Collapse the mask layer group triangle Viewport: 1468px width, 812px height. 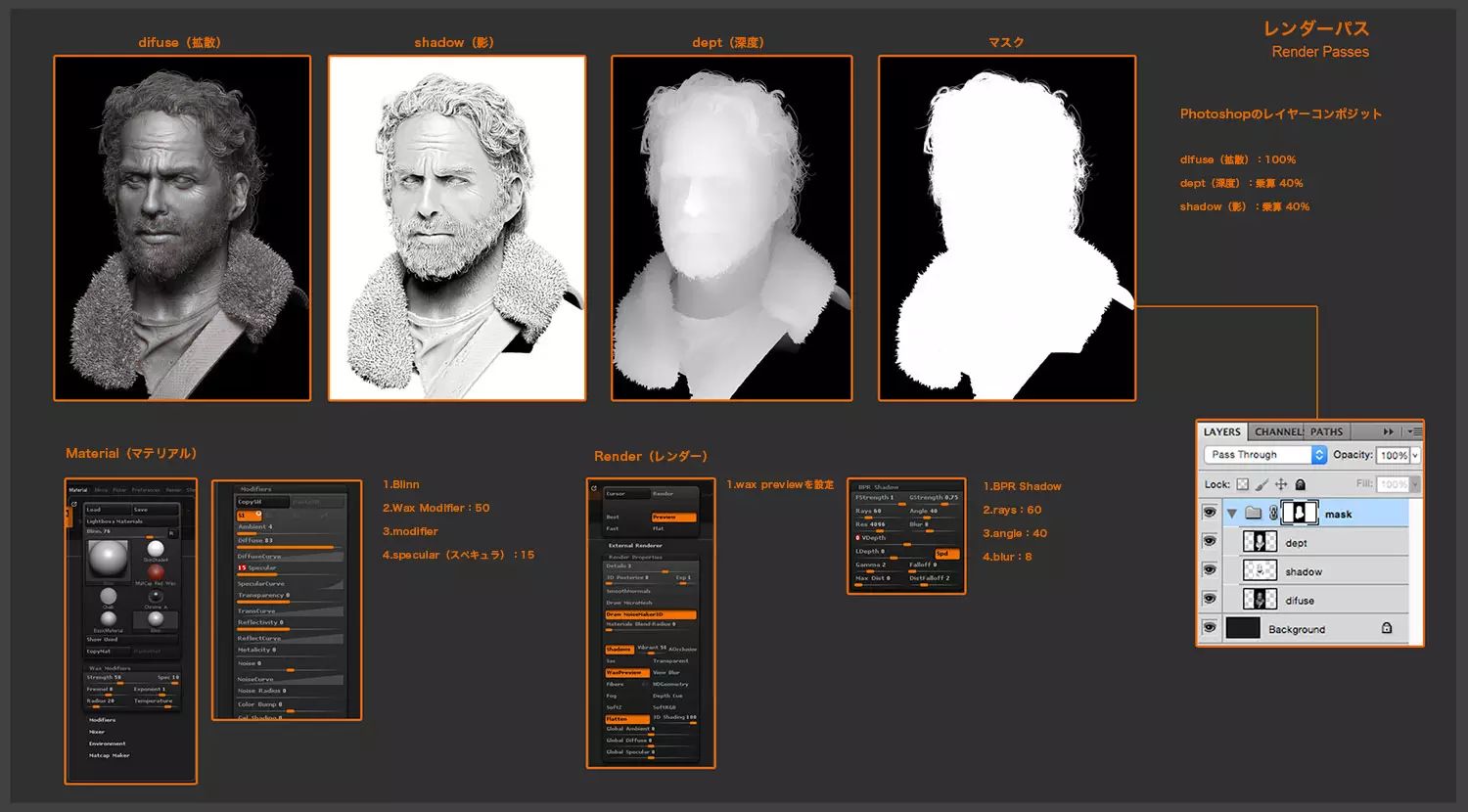(x=1232, y=513)
